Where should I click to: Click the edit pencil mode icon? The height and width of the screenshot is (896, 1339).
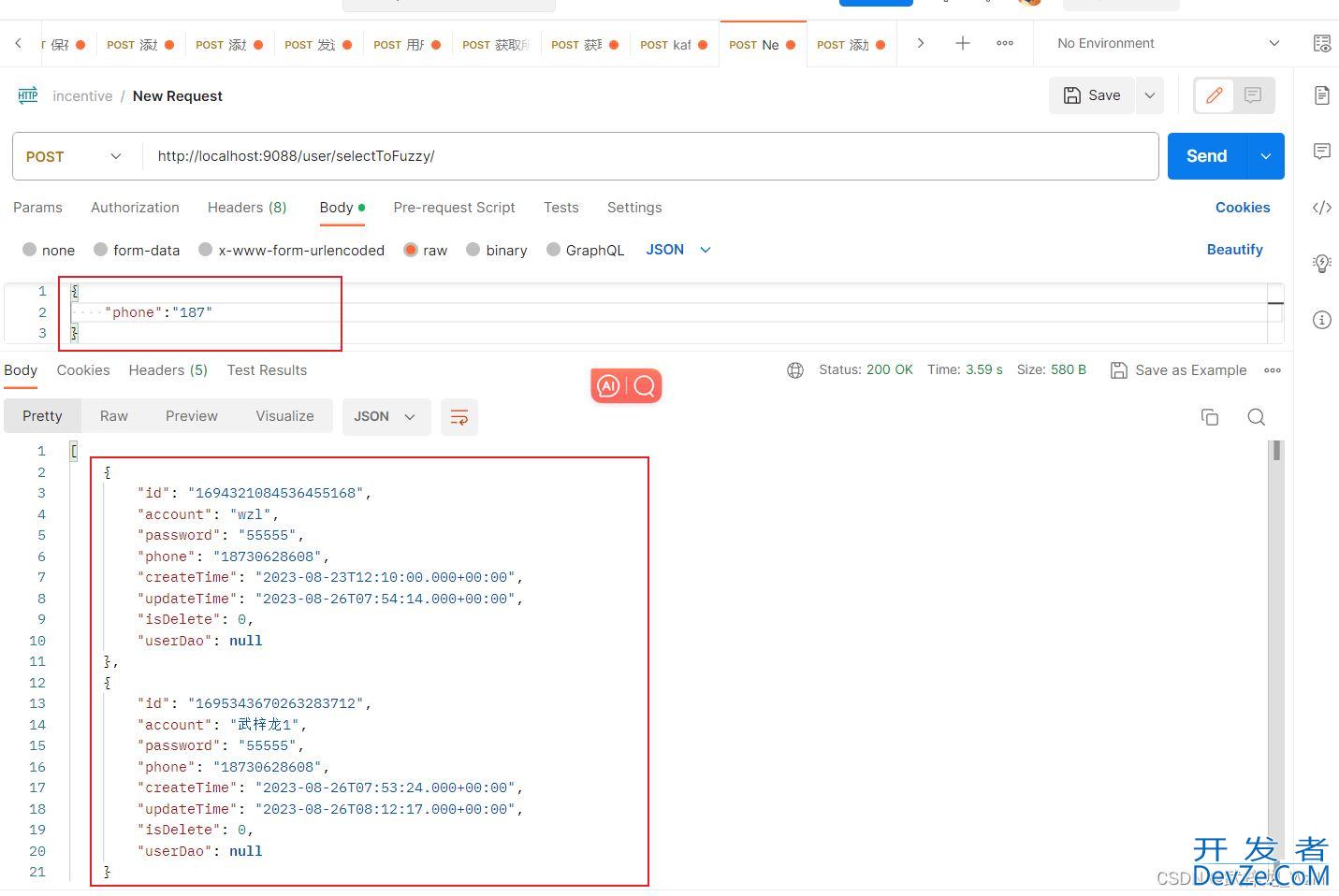coord(1215,95)
